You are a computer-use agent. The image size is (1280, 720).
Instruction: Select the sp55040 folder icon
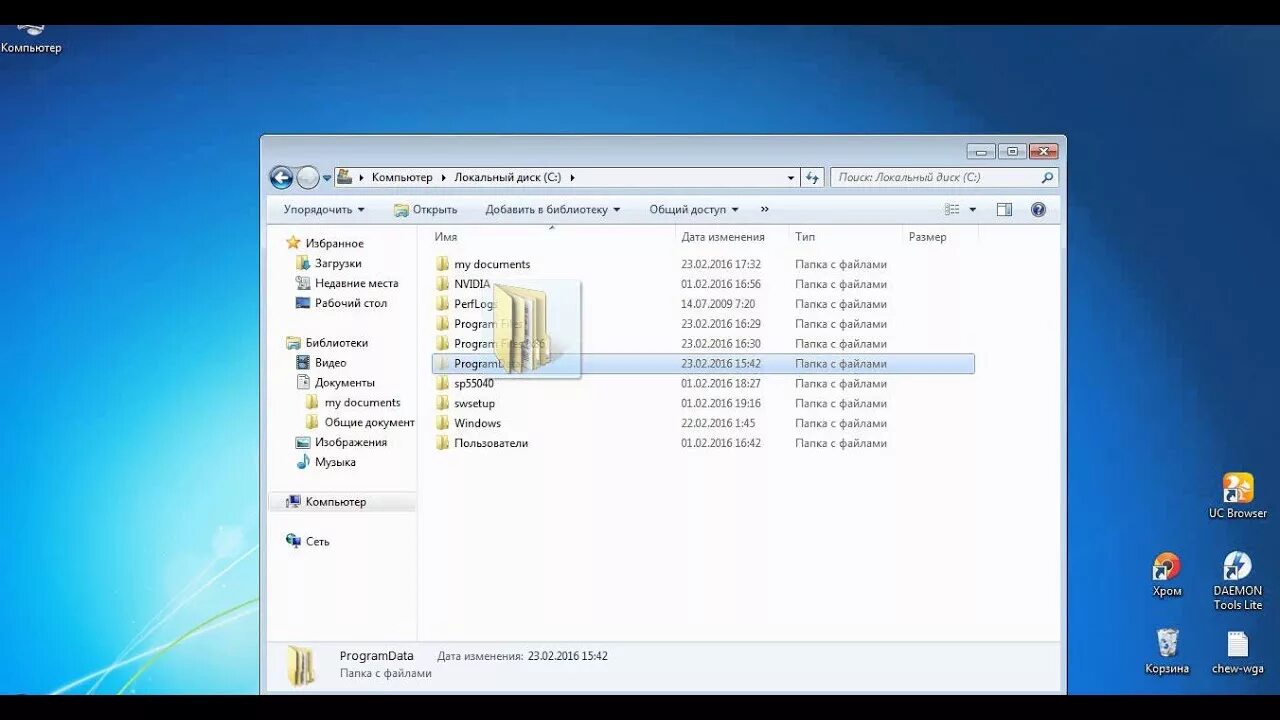pyautogui.click(x=443, y=383)
